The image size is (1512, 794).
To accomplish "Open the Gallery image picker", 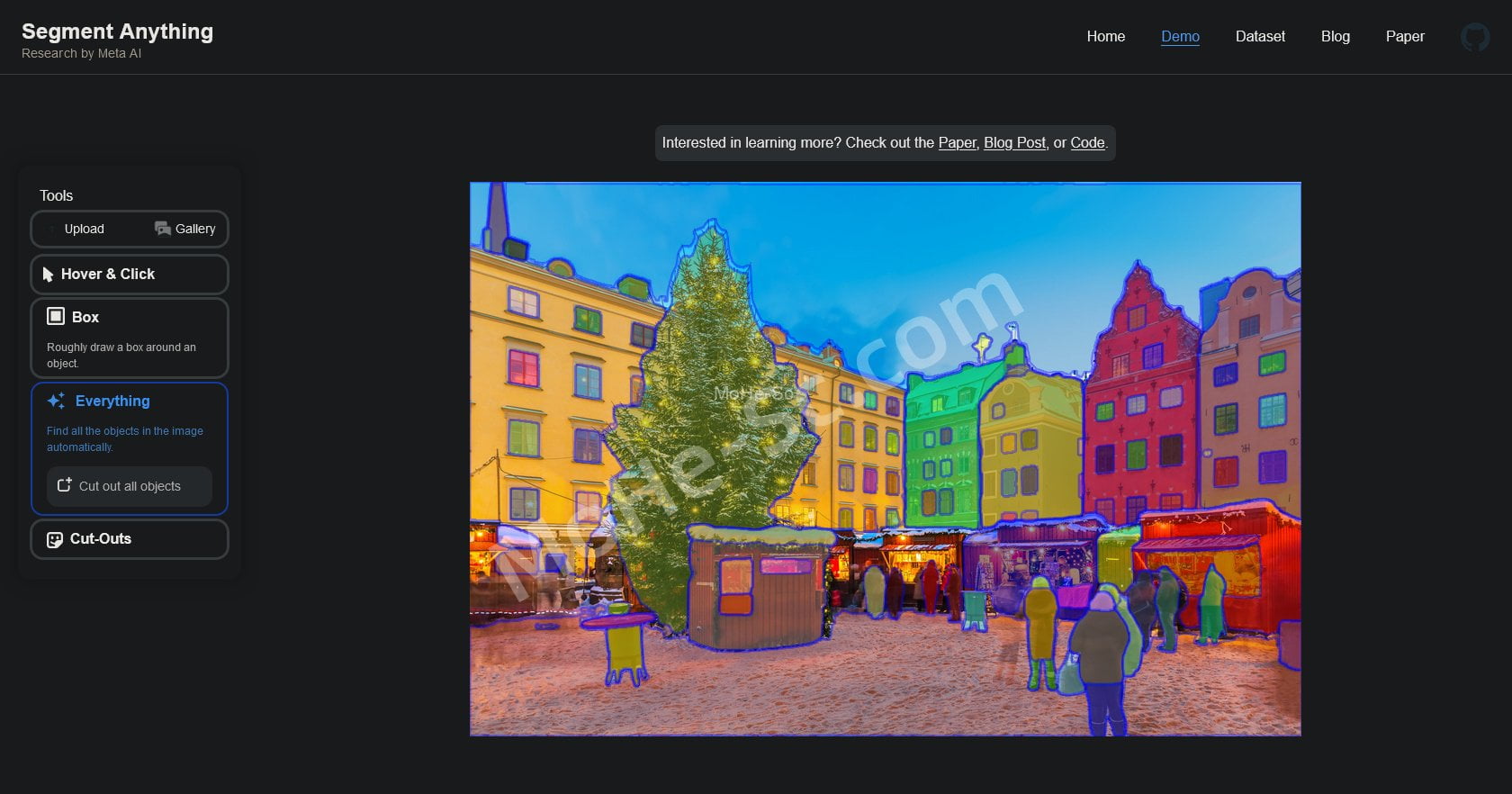I will pyautogui.click(x=184, y=229).
